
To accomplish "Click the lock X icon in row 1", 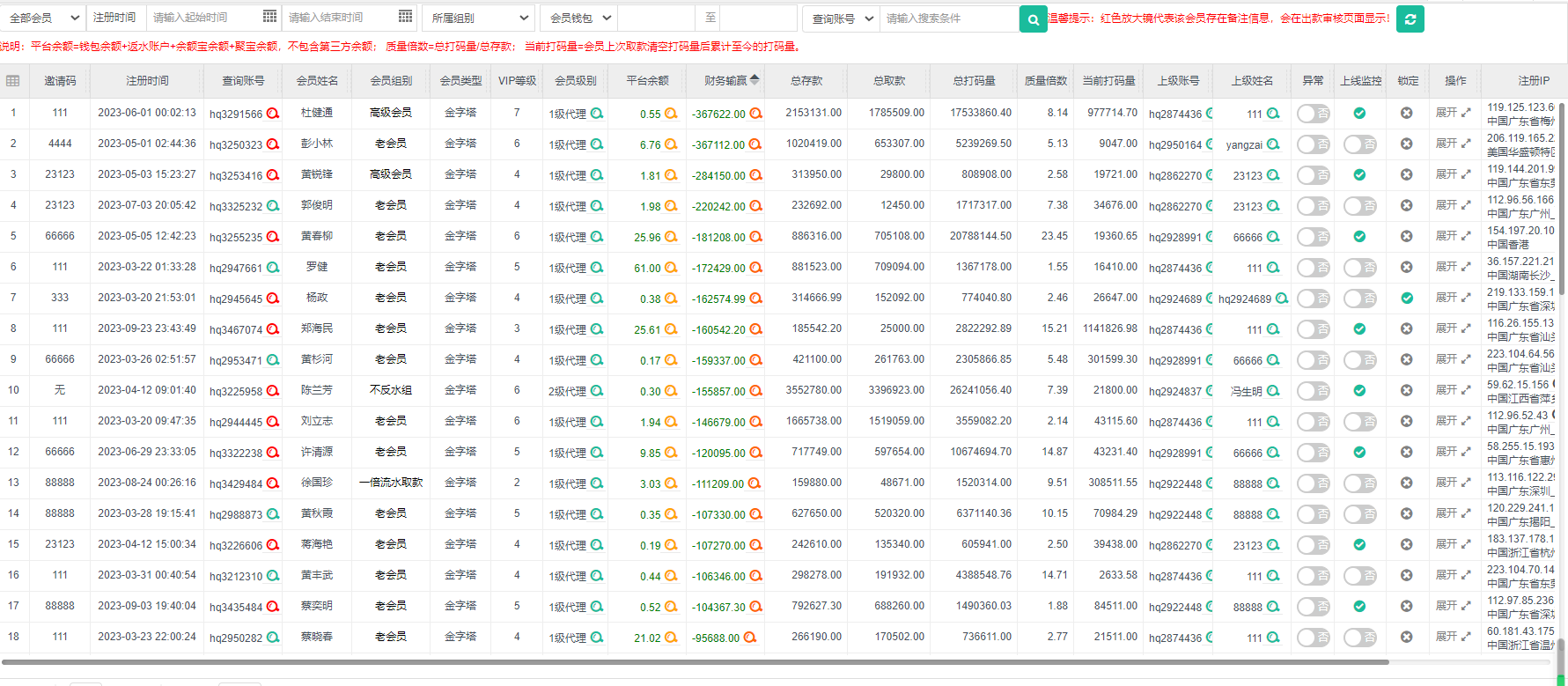I will point(1407,113).
